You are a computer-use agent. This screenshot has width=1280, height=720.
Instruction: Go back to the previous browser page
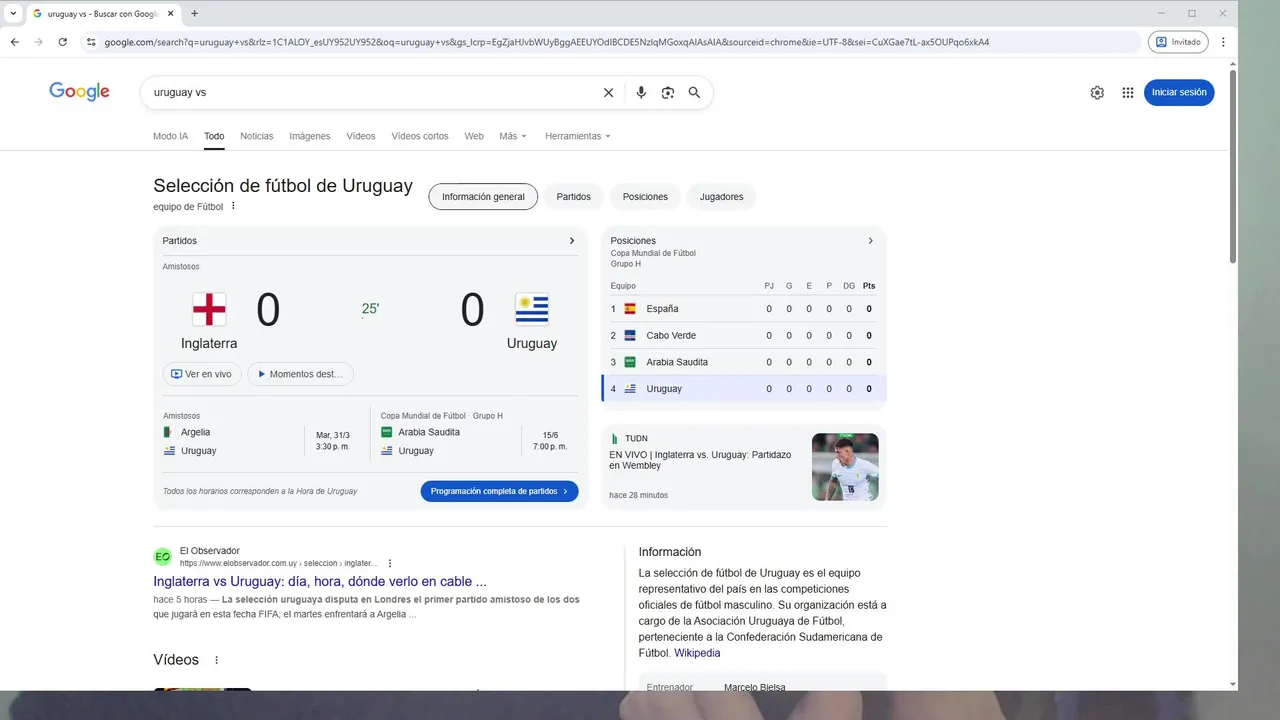coord(14,42)
